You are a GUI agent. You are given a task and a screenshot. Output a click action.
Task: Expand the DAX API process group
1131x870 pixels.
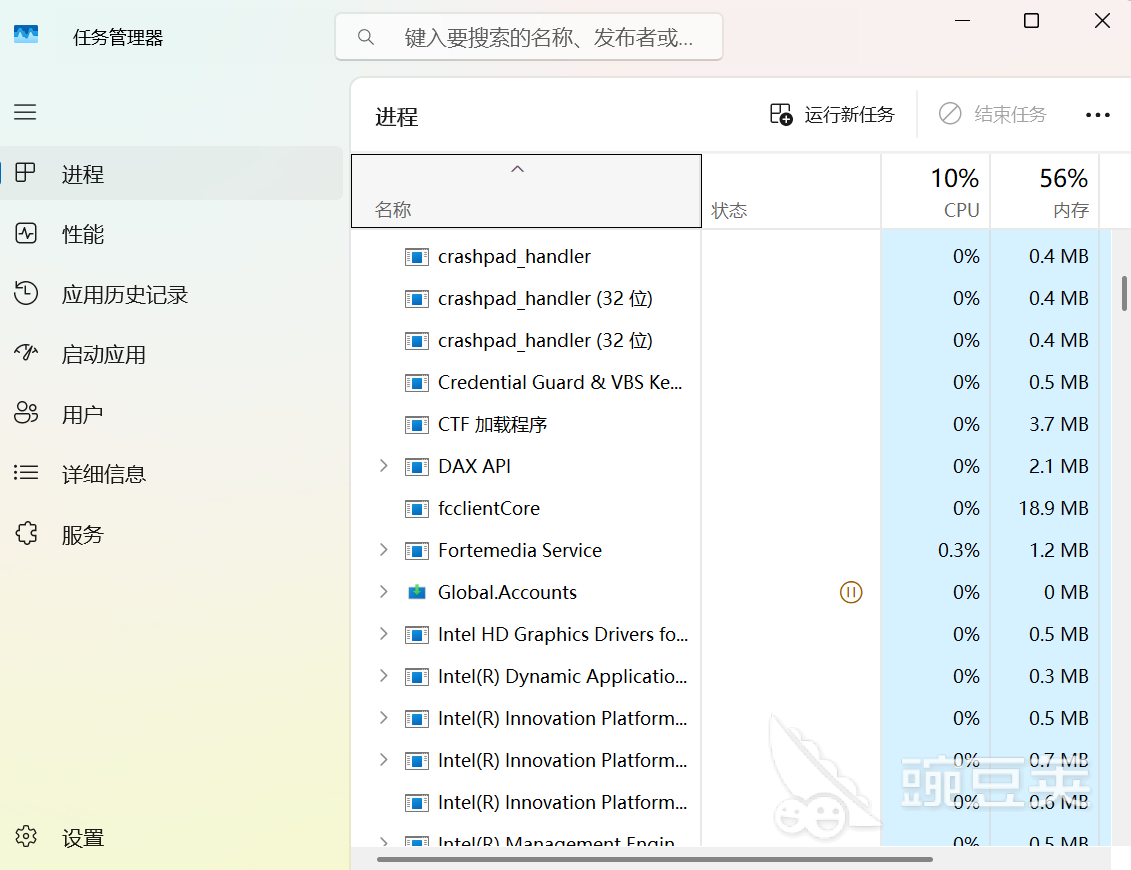point(384,466)
